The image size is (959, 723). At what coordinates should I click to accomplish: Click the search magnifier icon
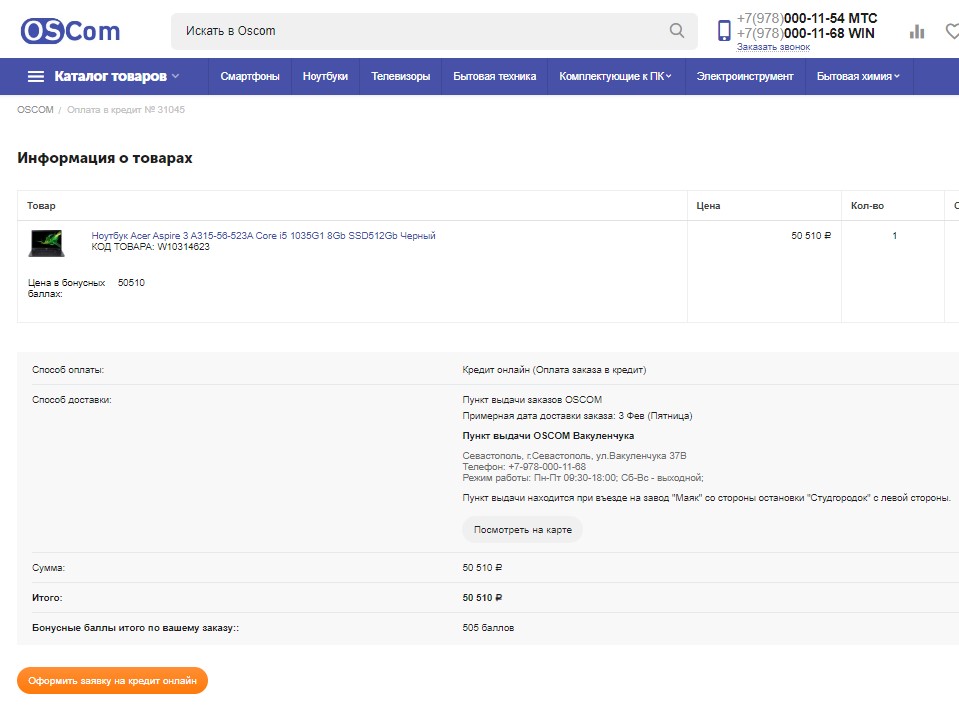(677, 31)
